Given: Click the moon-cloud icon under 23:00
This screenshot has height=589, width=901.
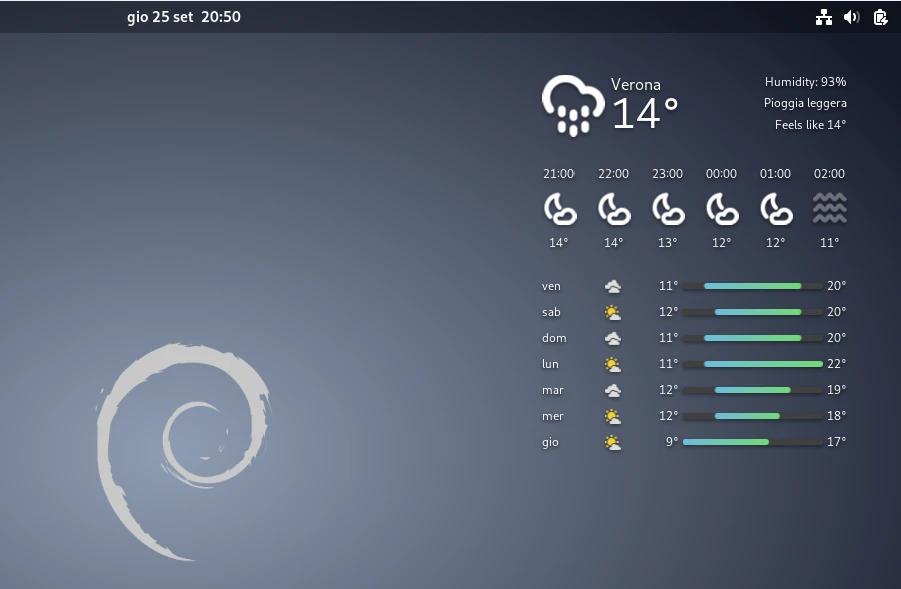Looking at the screenshot, I should click(667, 207).
